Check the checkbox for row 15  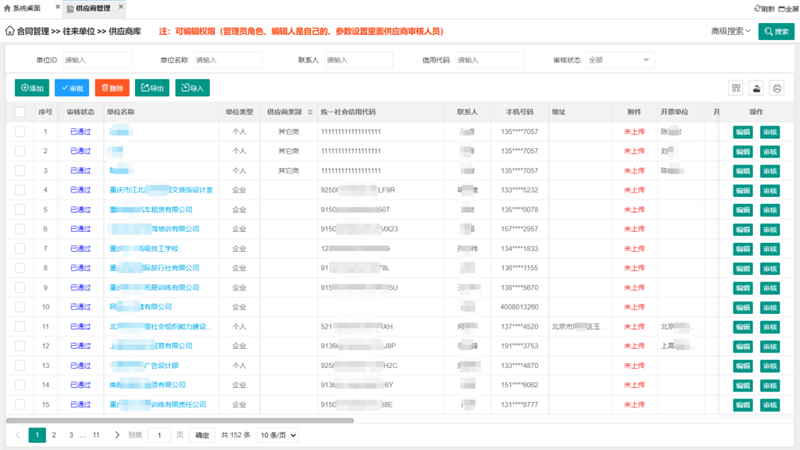20,405
